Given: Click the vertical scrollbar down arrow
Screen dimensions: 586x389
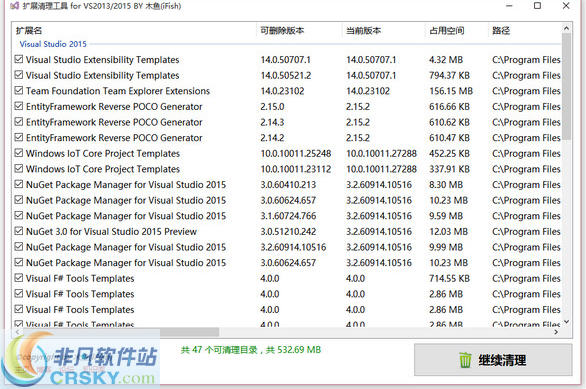Looking at the screenshot, I should pos(566,322).
